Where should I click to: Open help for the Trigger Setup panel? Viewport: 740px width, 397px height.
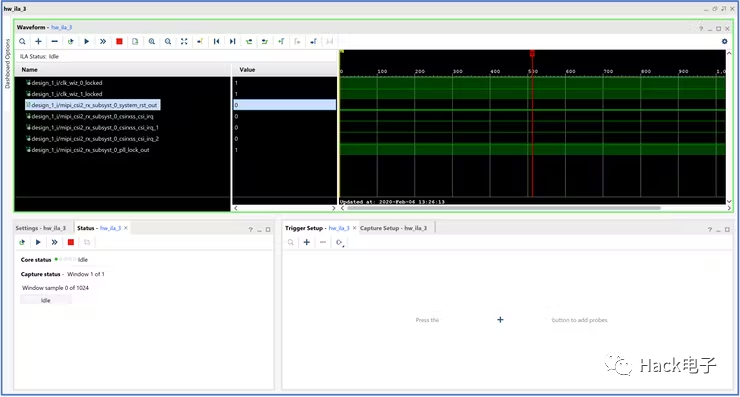point(709,229)
